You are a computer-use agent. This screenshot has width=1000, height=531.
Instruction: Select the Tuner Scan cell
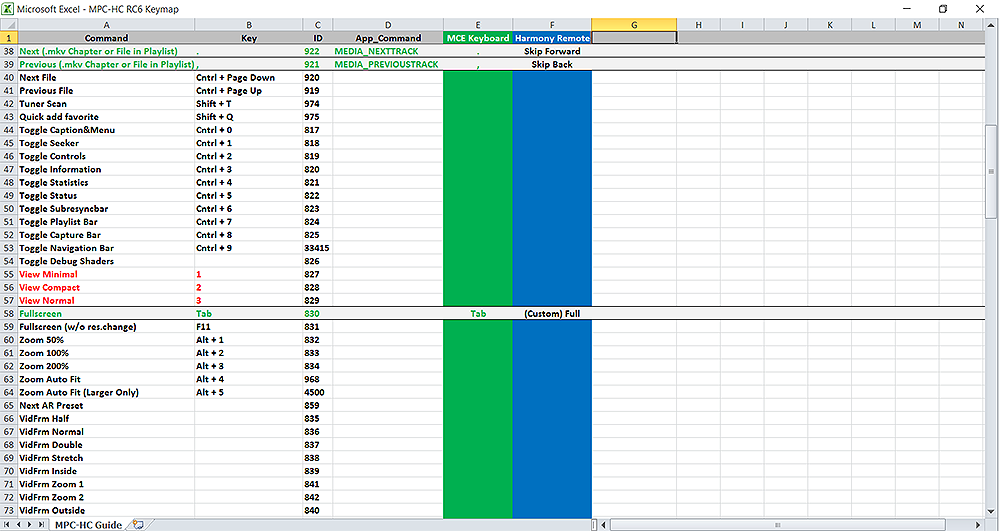tap(106, 104)
